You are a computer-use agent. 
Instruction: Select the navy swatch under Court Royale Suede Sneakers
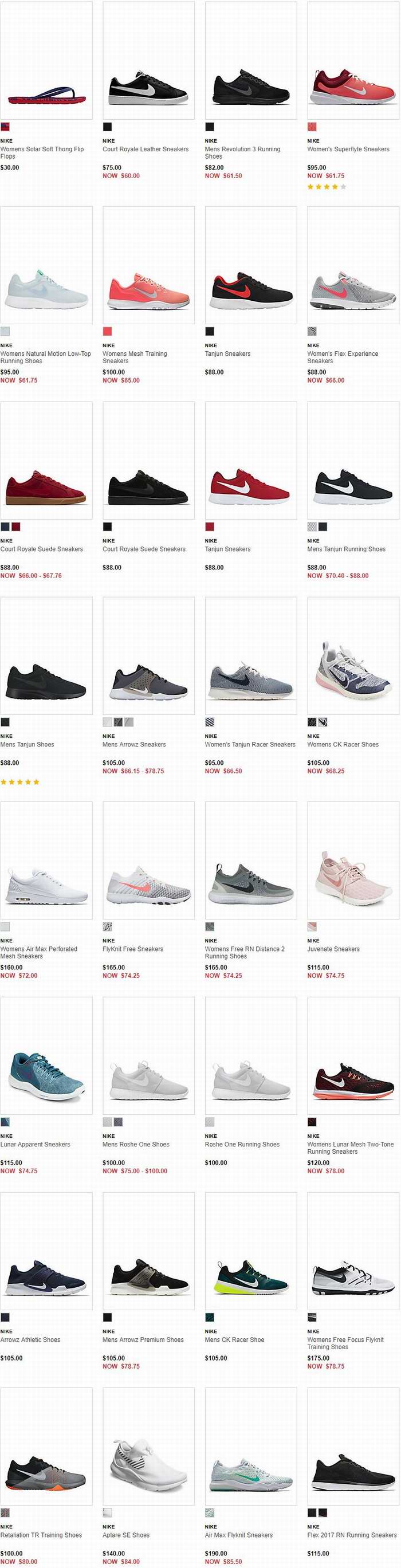click(x=5, y=527)
